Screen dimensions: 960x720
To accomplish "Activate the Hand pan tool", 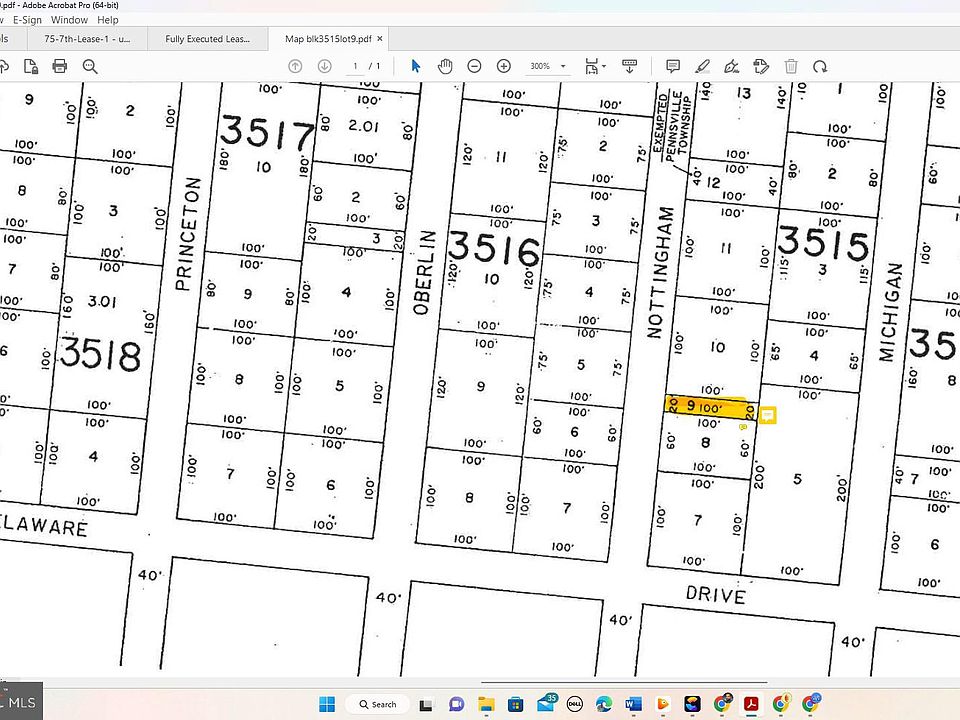I will coord(445,66).
